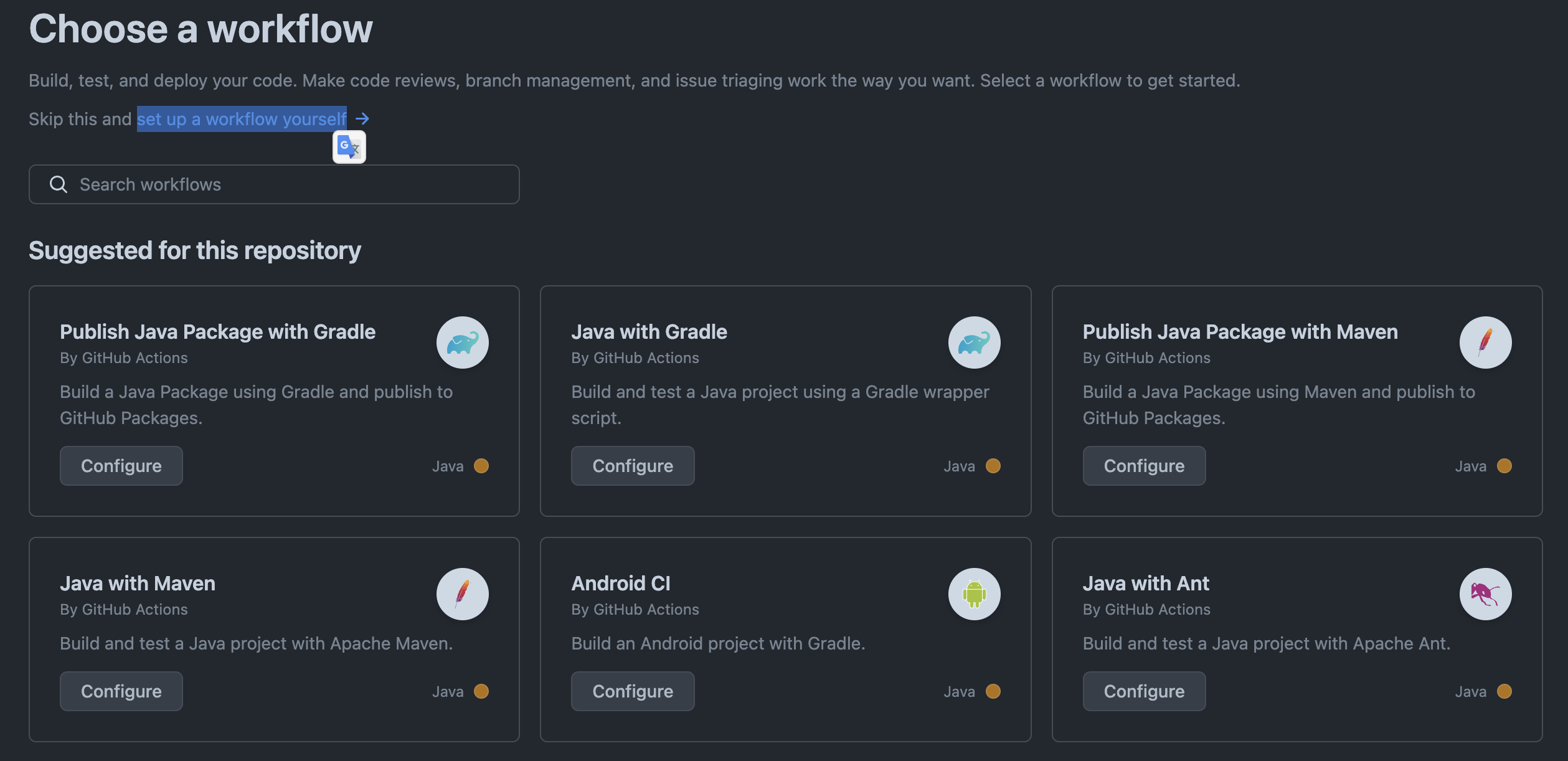Screen dimensions: 1568x761
Task: Click the Gradle wrapper script description text
Action: coord(780,405)
